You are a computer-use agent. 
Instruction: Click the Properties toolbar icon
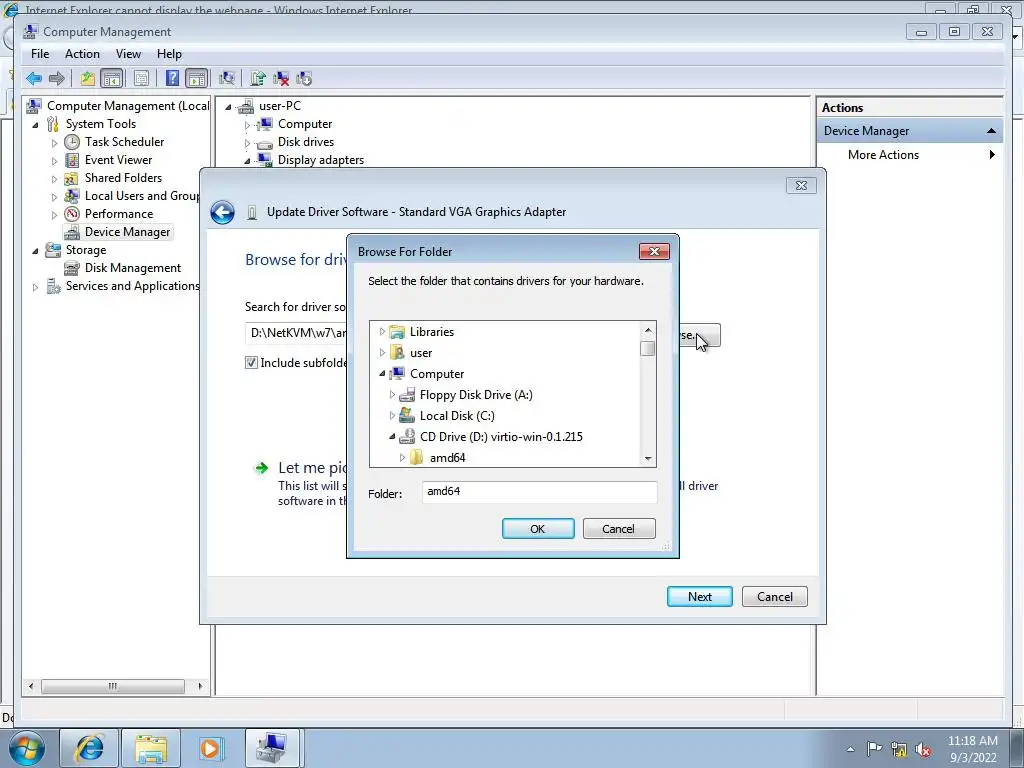point(141,79)
